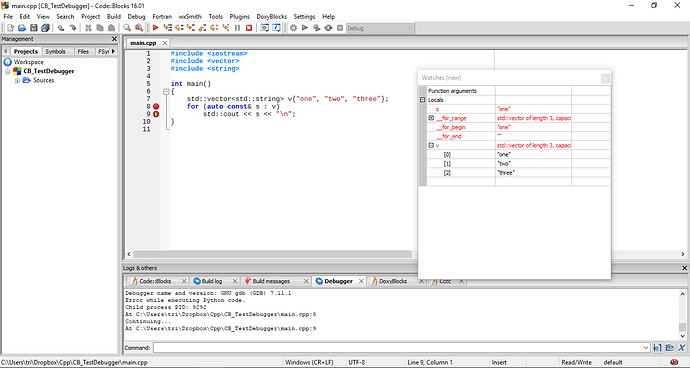Switch to the Build log tab
This screenshot has height=368, width=690.
click(x=212, y=281)
